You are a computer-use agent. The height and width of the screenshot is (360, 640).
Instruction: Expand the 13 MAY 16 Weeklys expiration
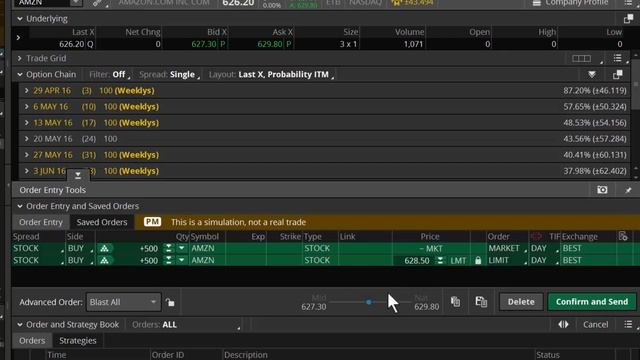coord(27,123)
